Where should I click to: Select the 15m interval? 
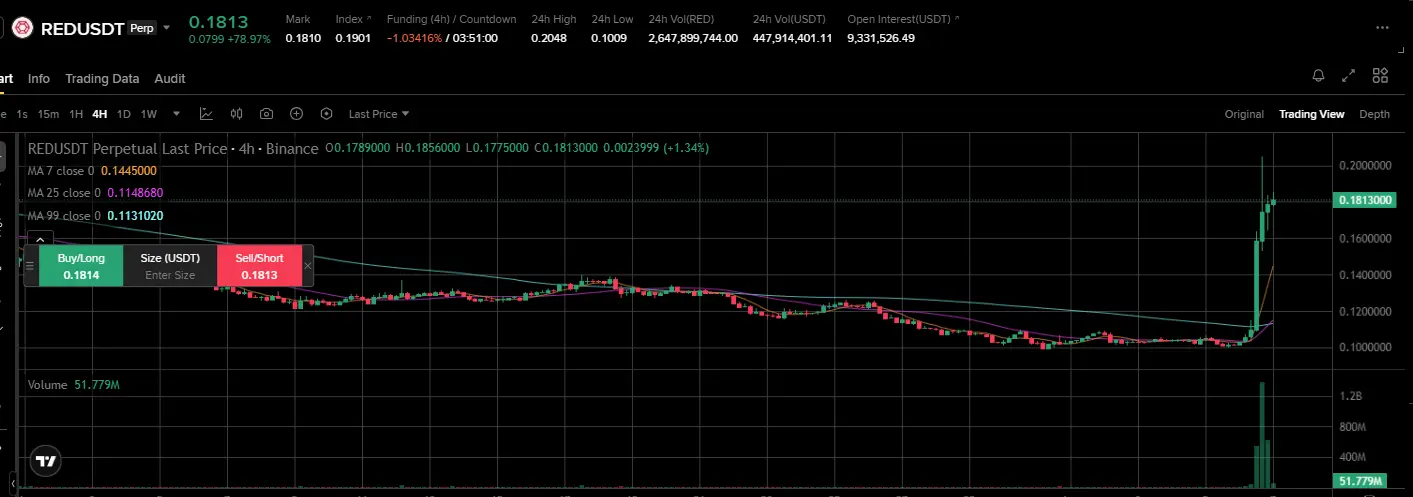[x=48, y=114]
